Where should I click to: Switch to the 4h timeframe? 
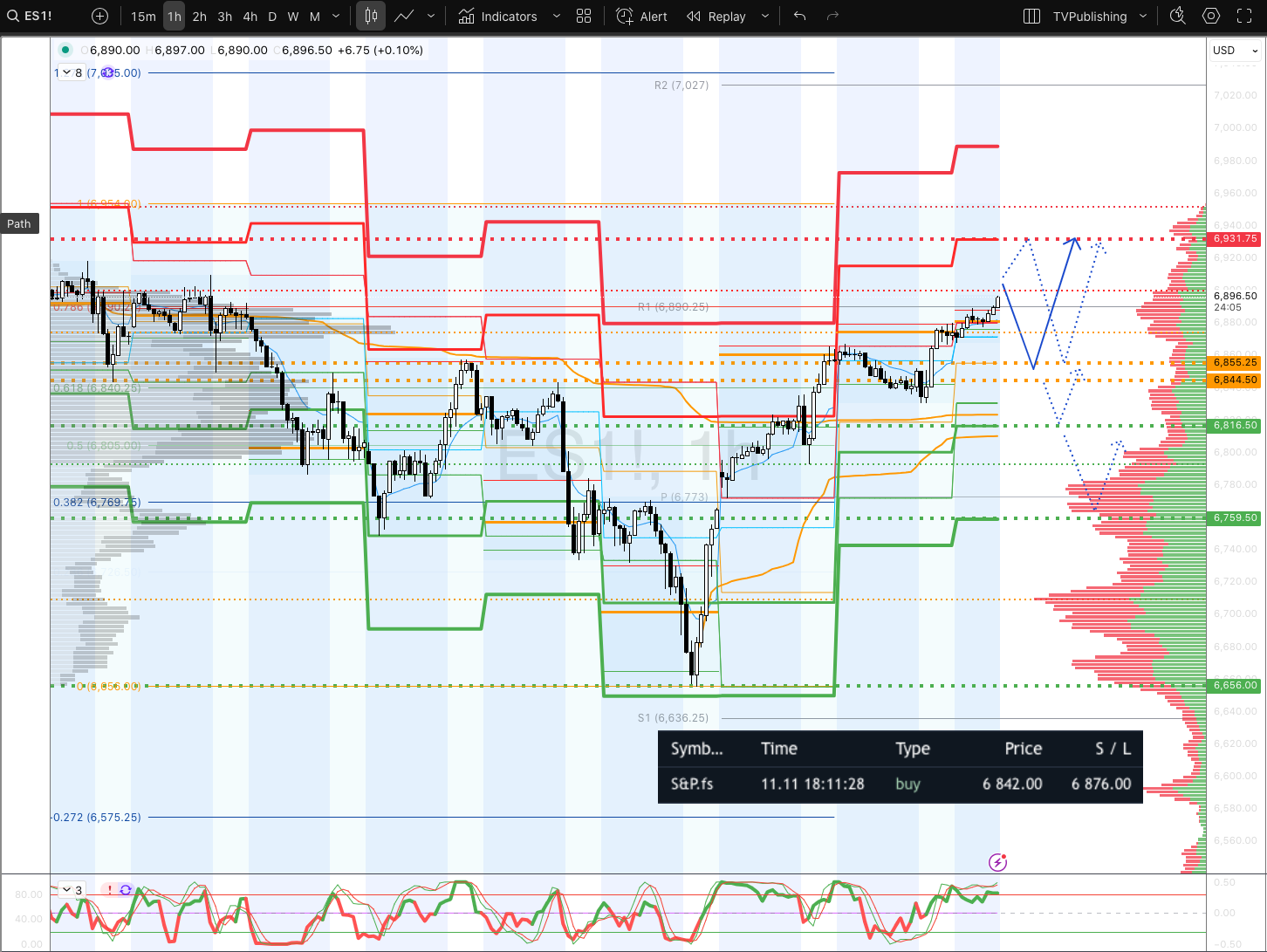click(x=250, y=17)
